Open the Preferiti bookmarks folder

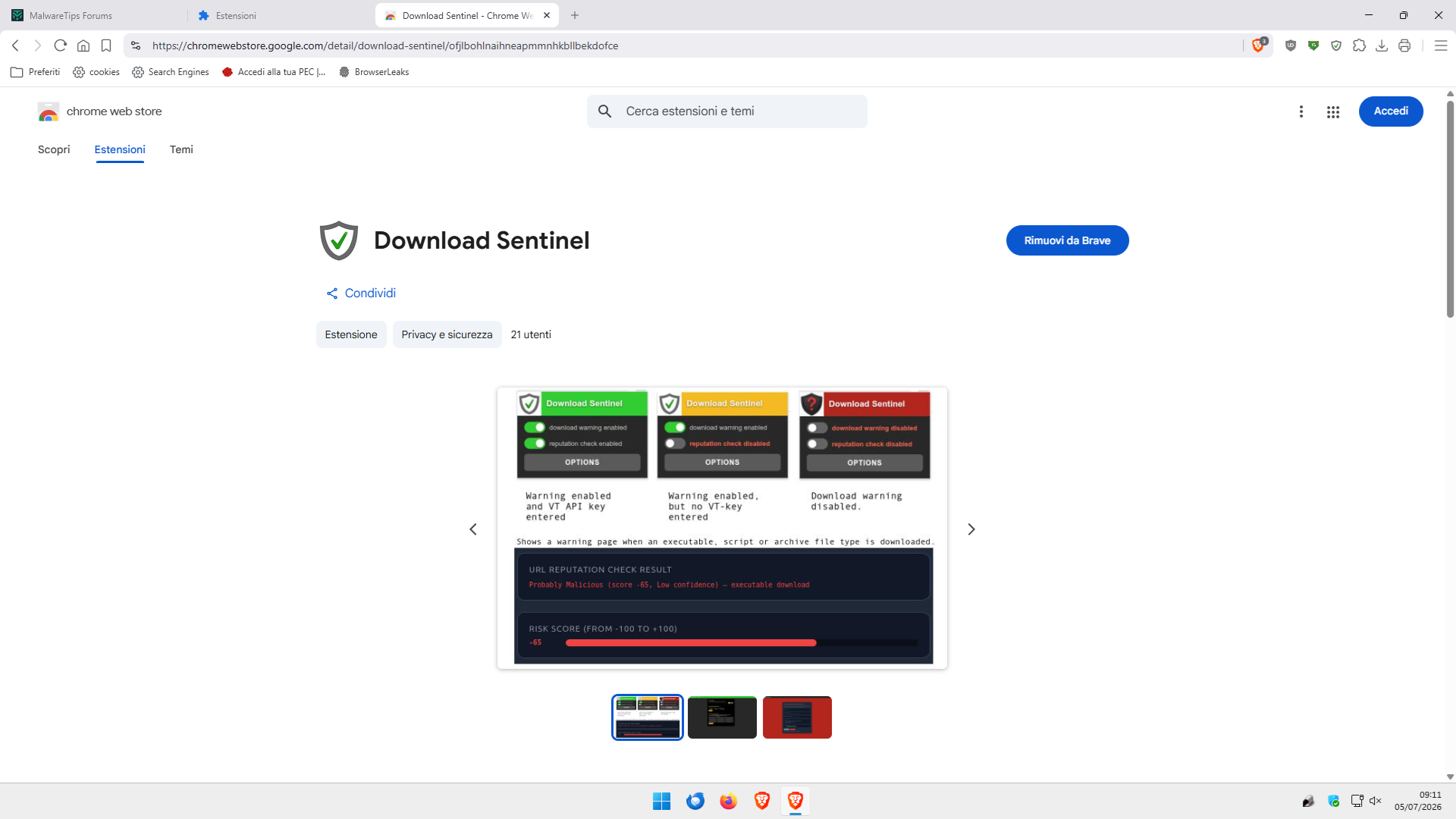[x=36, y=72]
